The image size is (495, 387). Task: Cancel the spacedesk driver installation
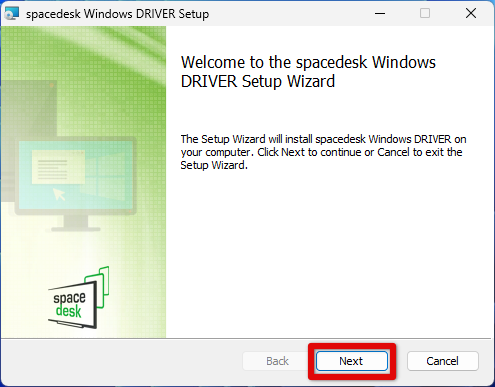click(x=442, y=361)
